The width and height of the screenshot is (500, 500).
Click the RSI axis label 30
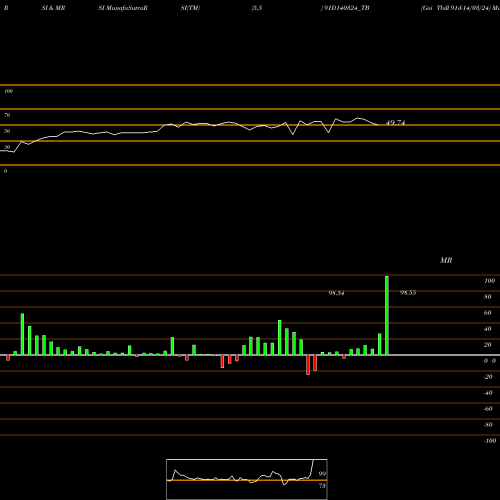tap(7, 147)
